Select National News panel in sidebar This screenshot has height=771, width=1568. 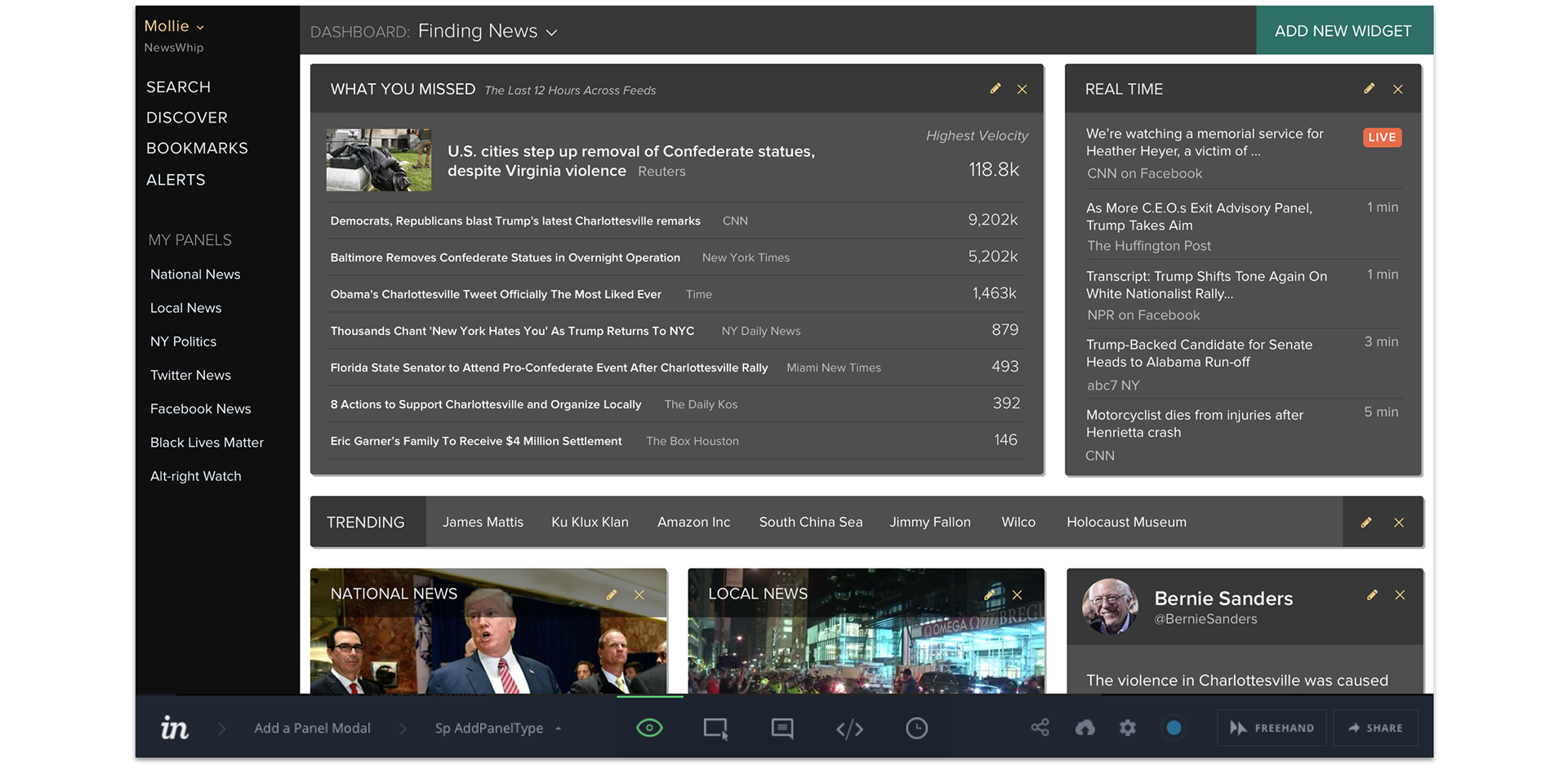click(x=195, y=274)
